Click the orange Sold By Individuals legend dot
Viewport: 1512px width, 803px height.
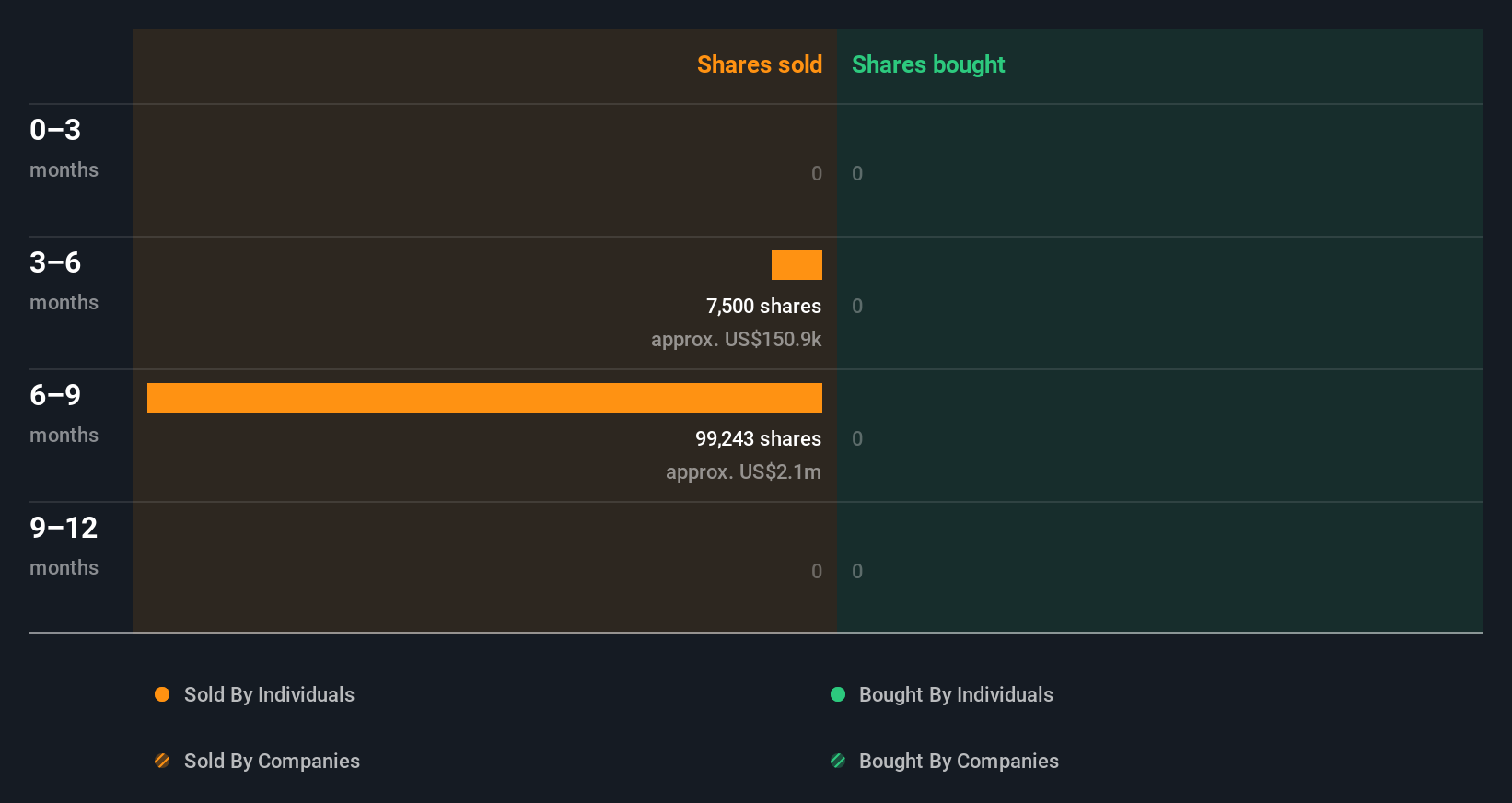[162, 694]
